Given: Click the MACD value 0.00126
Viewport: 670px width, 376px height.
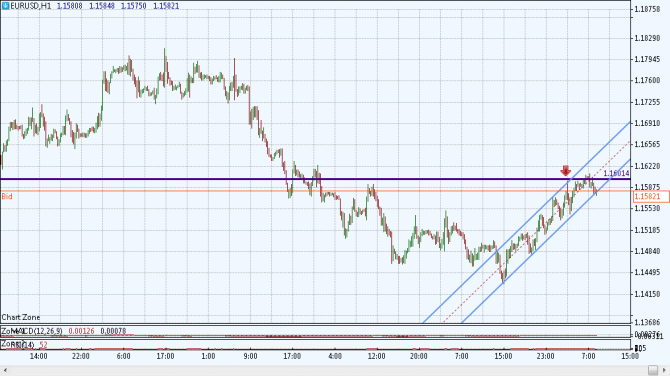Looking at the screenshot, I should tap(82, 331).
